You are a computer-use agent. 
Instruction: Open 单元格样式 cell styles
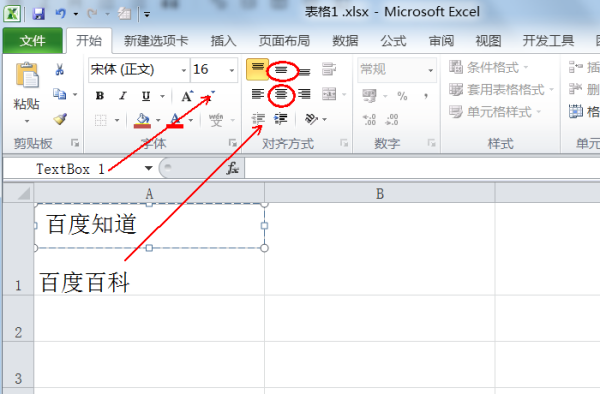tap(495, 112)
